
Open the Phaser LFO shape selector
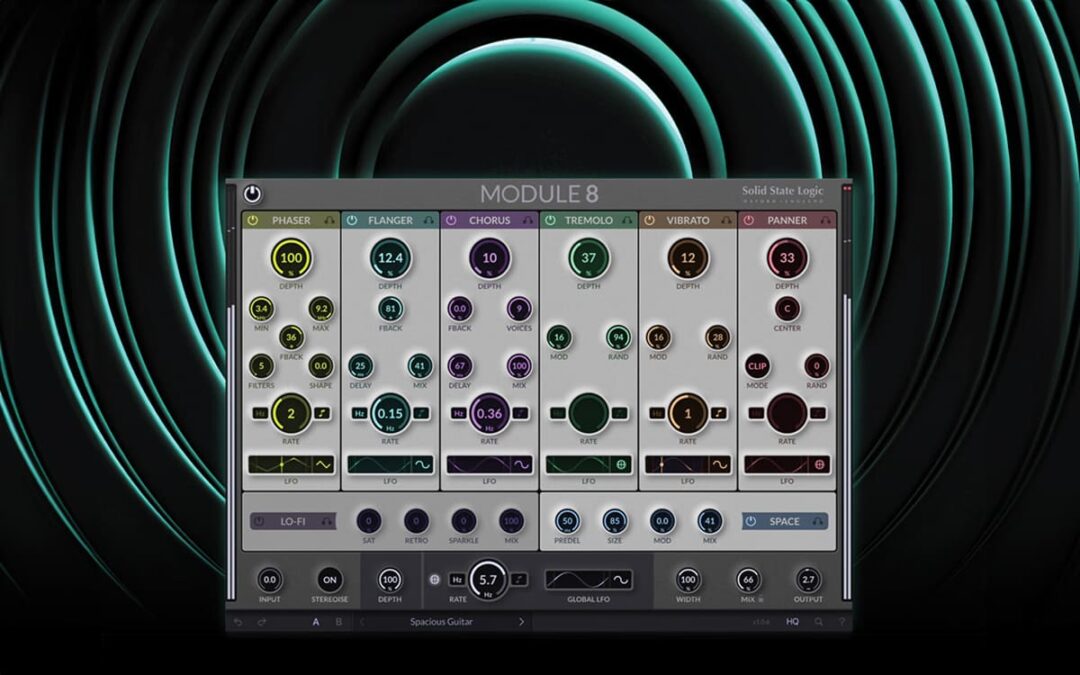coord(323,465)
